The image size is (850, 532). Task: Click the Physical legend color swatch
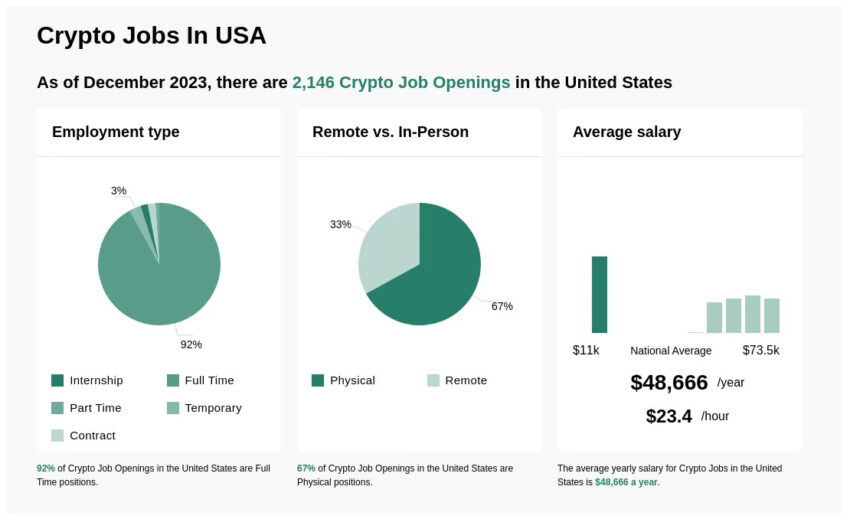pos(318,380)
